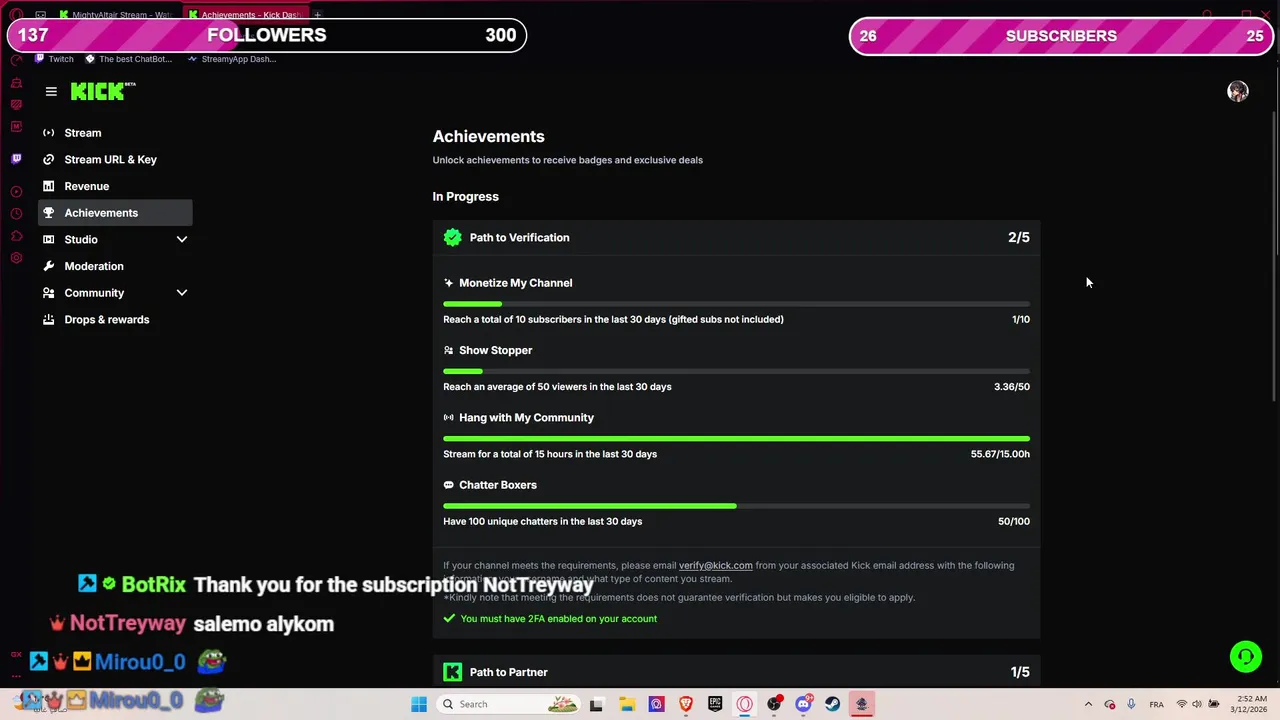The height and width of the screenshot is (720, 1280).
Task: Click the microphone icon in the system tray
Action: pyautogui.click(x=1131, y=704)
